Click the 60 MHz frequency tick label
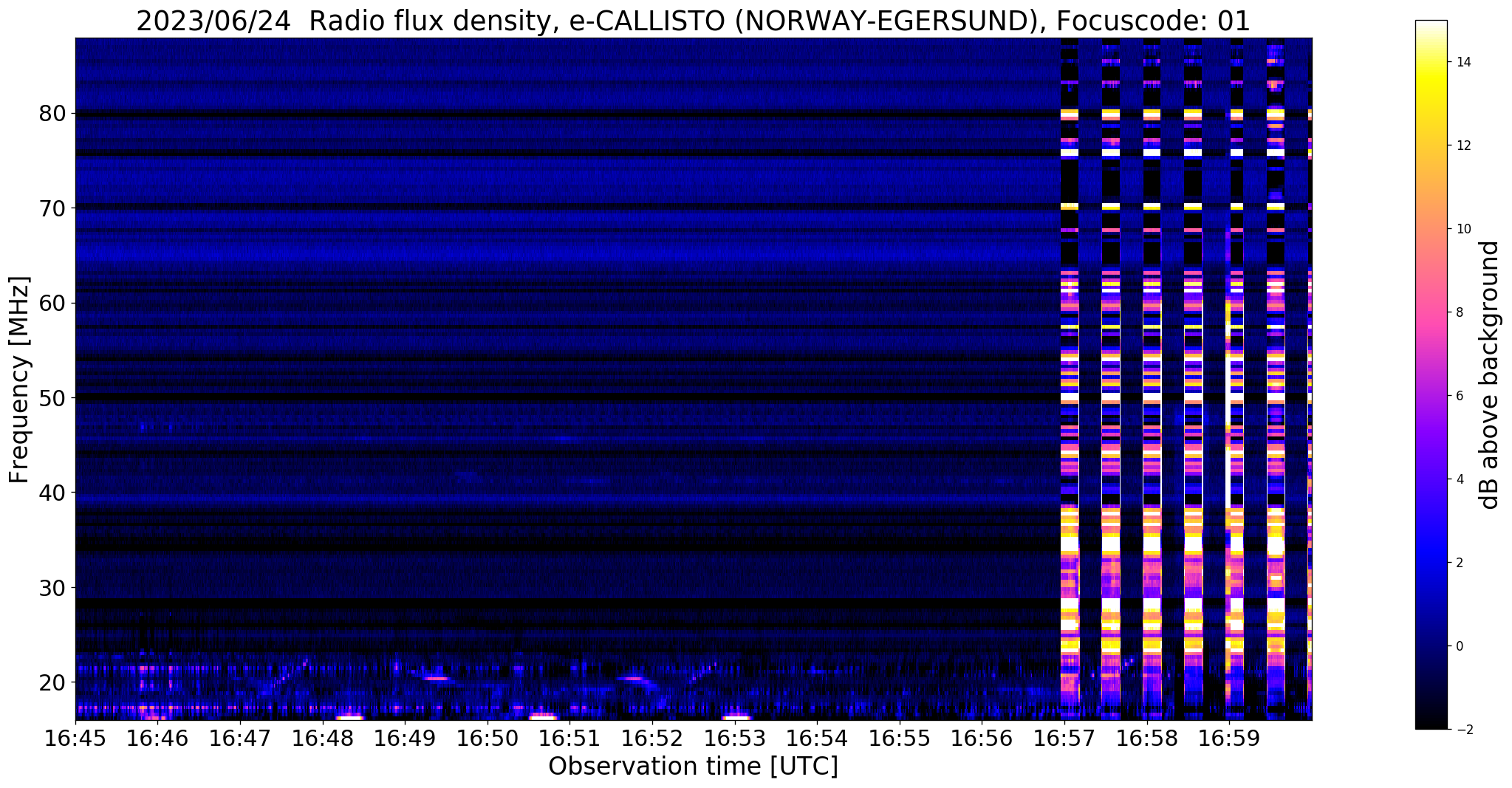Viewport: 1512px width, 788px height. click(53, 304)
